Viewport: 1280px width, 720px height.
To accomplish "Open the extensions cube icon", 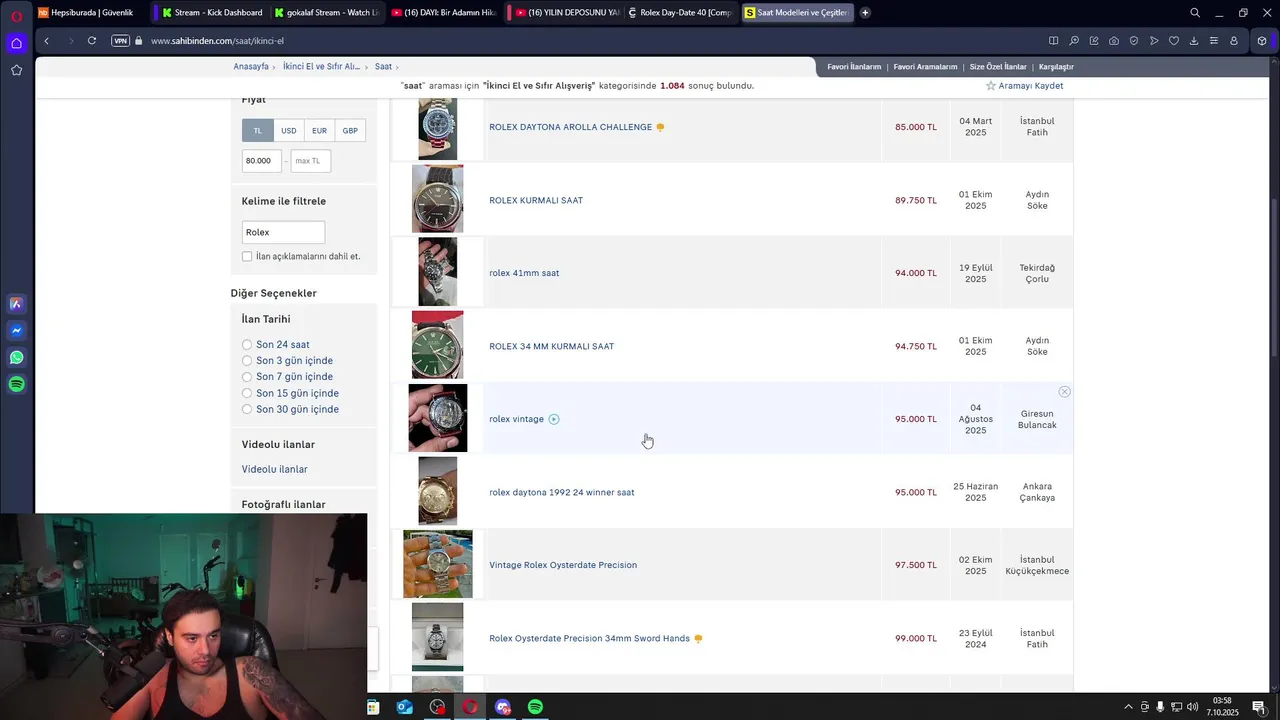I will coord(1262,41).
